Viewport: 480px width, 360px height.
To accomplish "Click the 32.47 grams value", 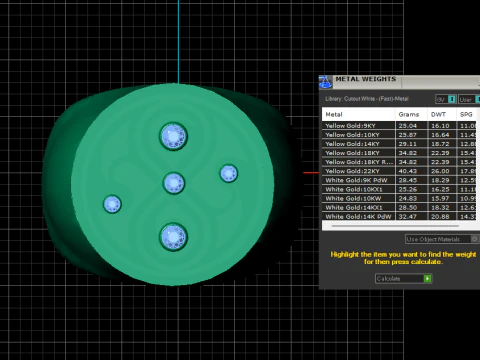I will click(408, 216).
